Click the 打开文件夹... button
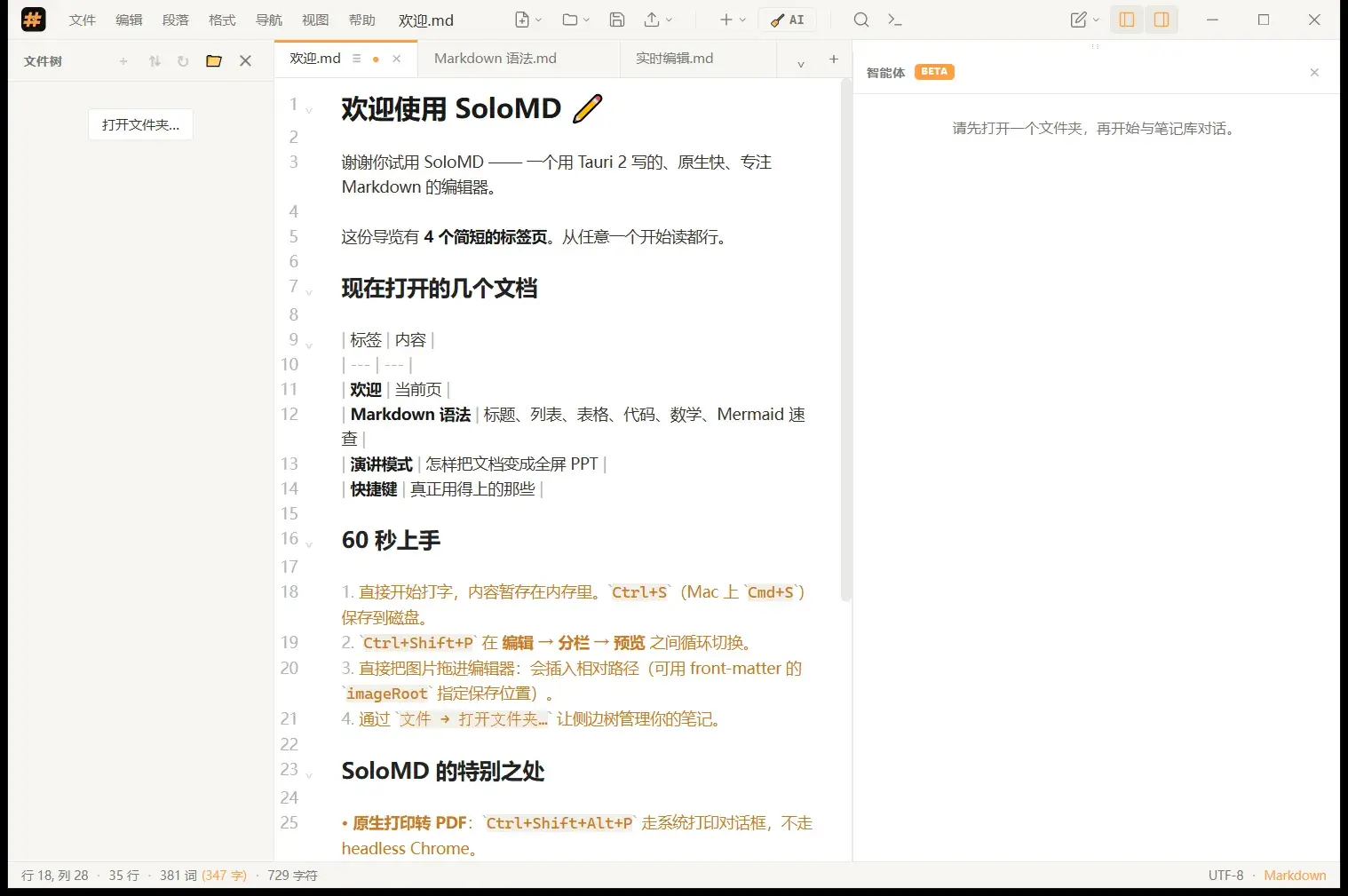The image size is (1348, 896). click(140, 124)
